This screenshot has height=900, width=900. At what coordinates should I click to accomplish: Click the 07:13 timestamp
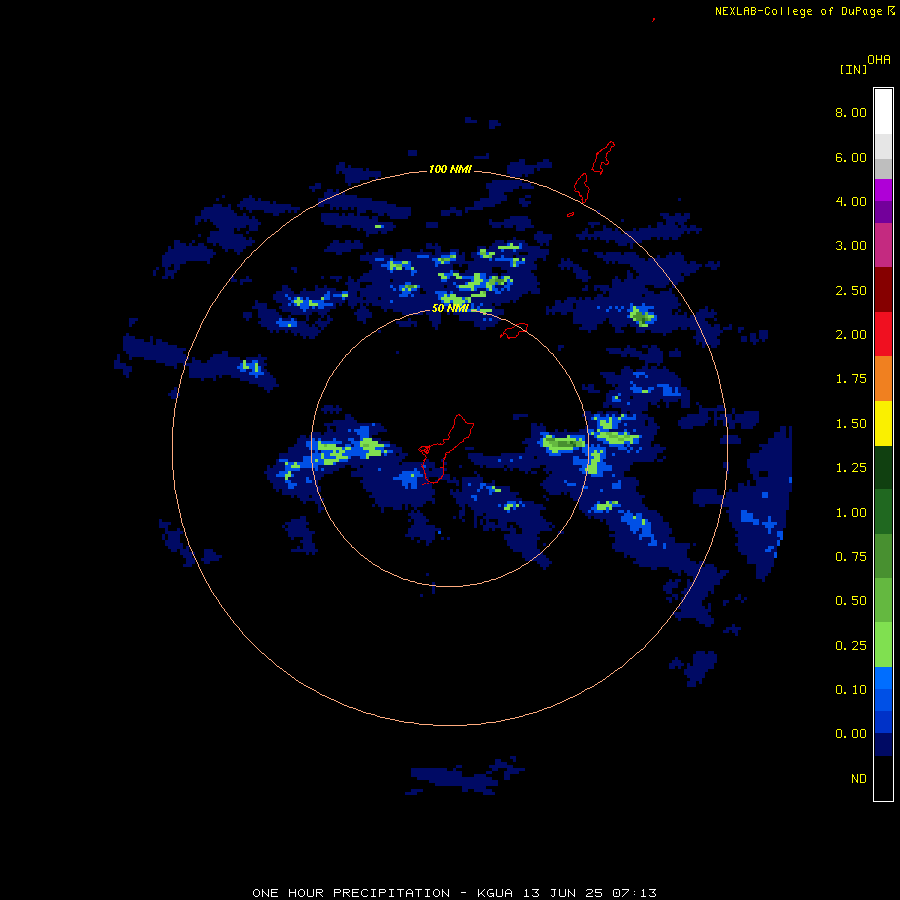coord(634,893)
